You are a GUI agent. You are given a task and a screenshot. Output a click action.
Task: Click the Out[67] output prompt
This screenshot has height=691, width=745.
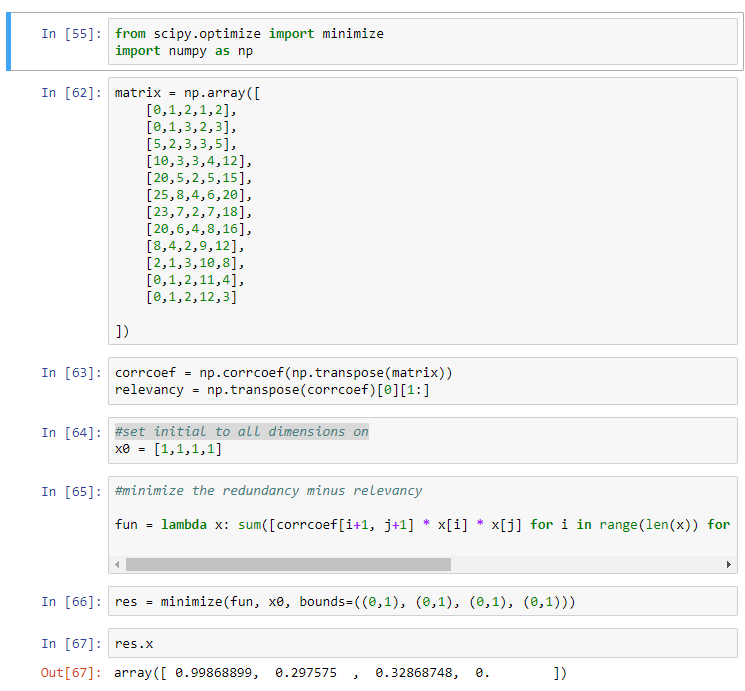pos(71,673)
